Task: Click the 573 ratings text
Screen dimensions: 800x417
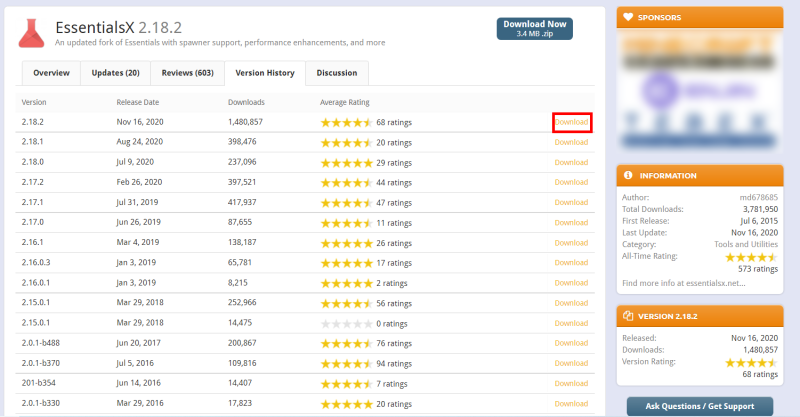Action: (x=758, y=269)
